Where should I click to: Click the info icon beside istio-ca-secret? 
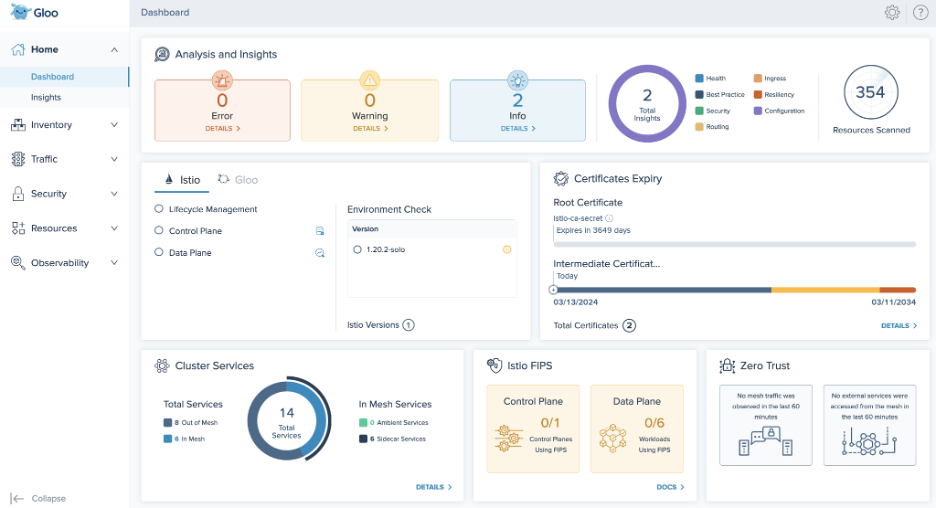(x=609, y=218)
